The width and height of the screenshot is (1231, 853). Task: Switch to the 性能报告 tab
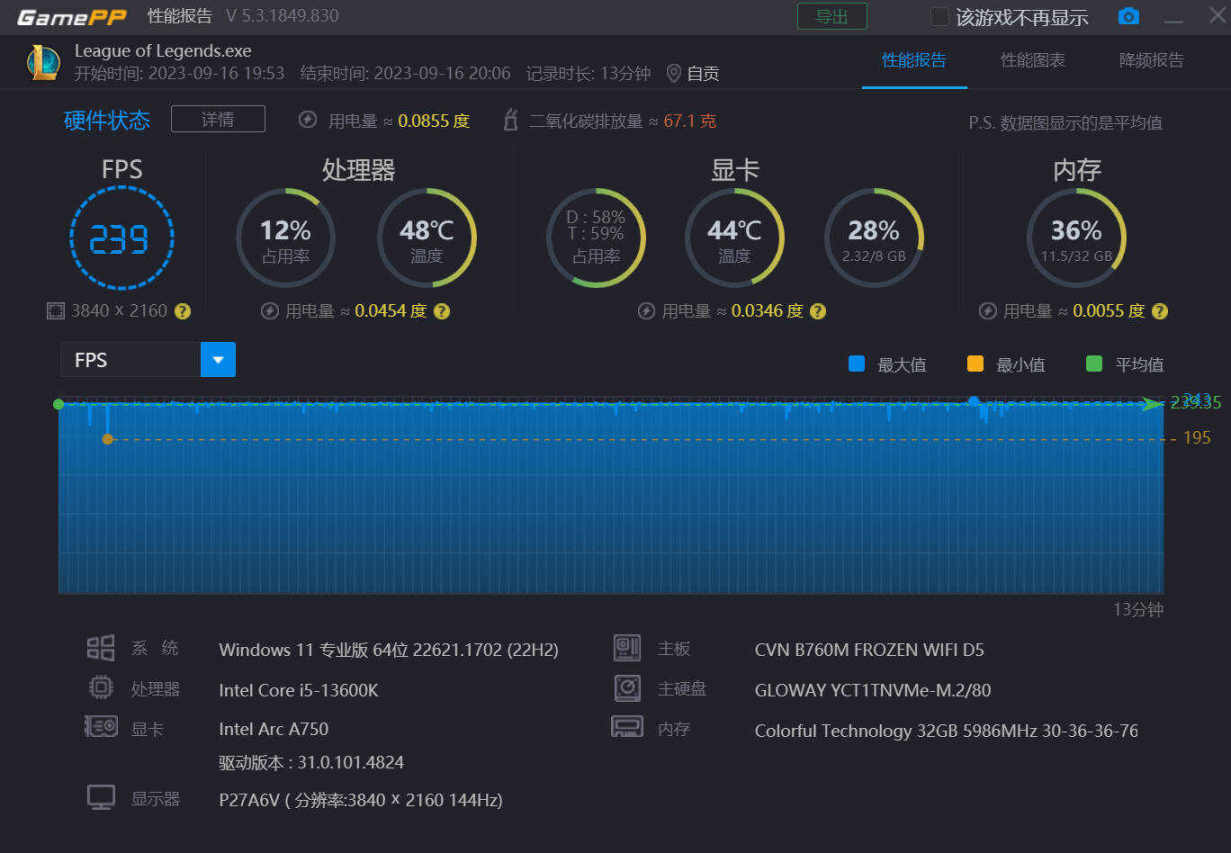(914, 60)
